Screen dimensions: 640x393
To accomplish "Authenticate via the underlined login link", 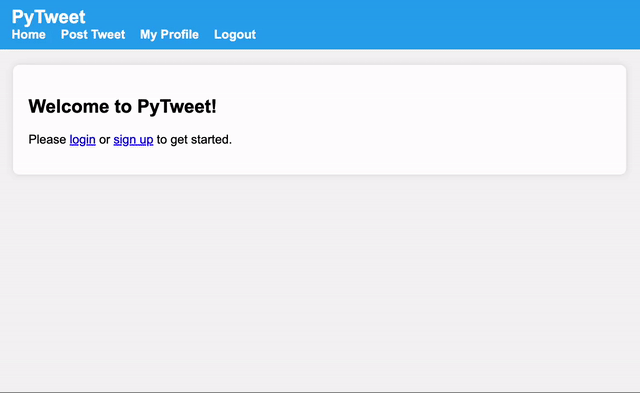I will click(x=82, y=140).
